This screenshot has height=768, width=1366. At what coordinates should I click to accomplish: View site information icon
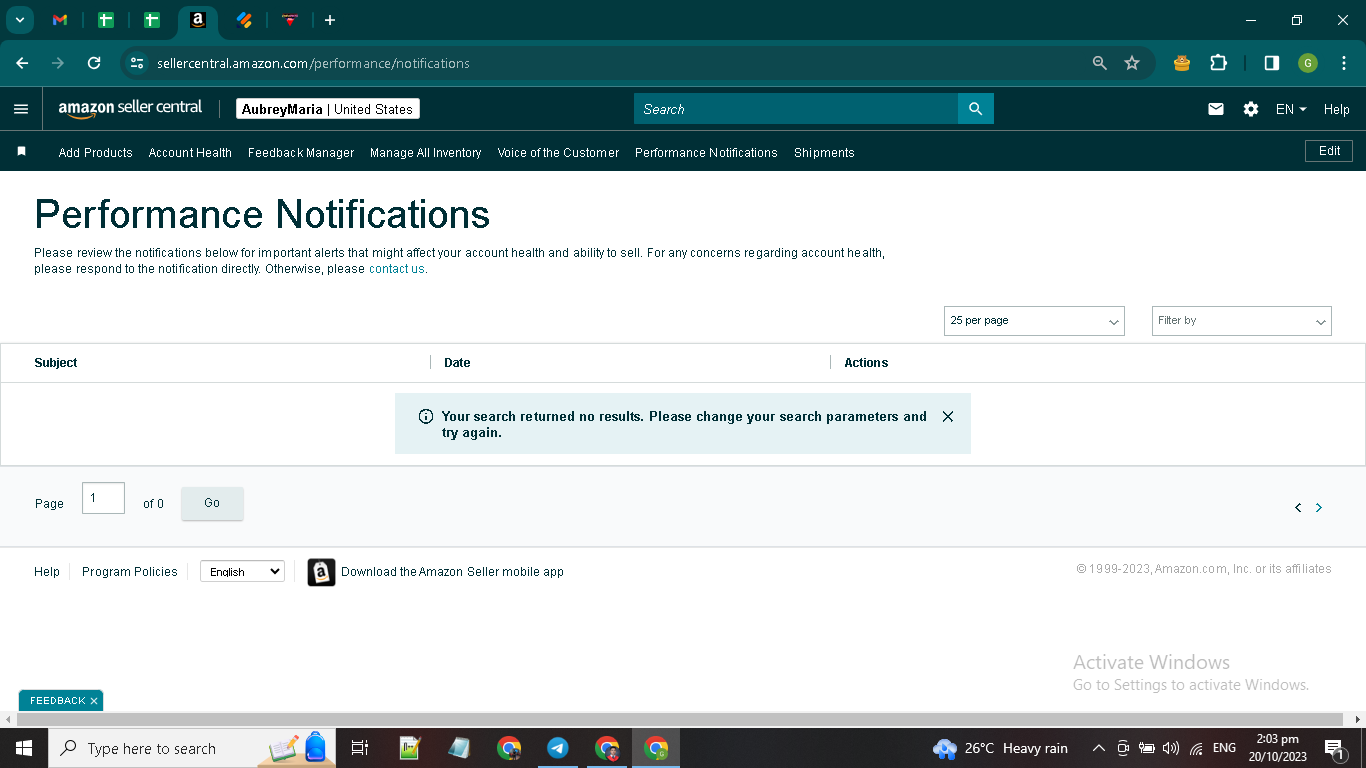pos(137,63)
